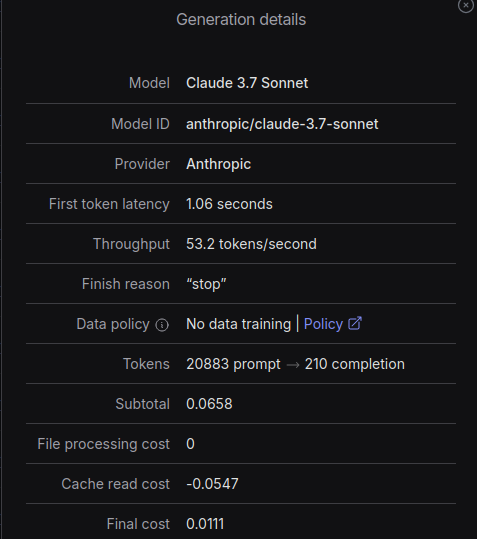Screen dimensions: 477x539
Task: Click the 53.2 tokens/second throughput value
Action: (x=251, y=244)
